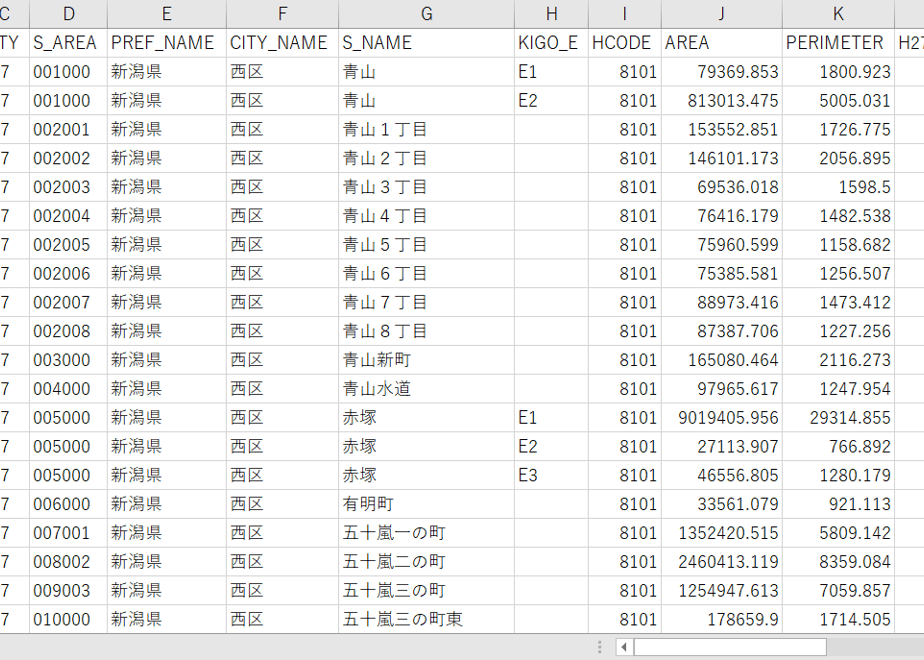Select cell 青山４丁目
The image size is (924, 660).
click(427, 216)
